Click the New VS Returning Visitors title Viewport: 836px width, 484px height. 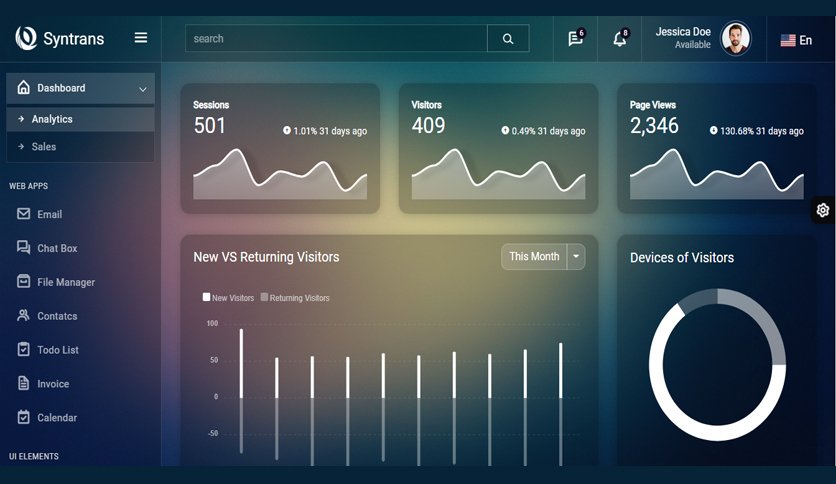266,257
